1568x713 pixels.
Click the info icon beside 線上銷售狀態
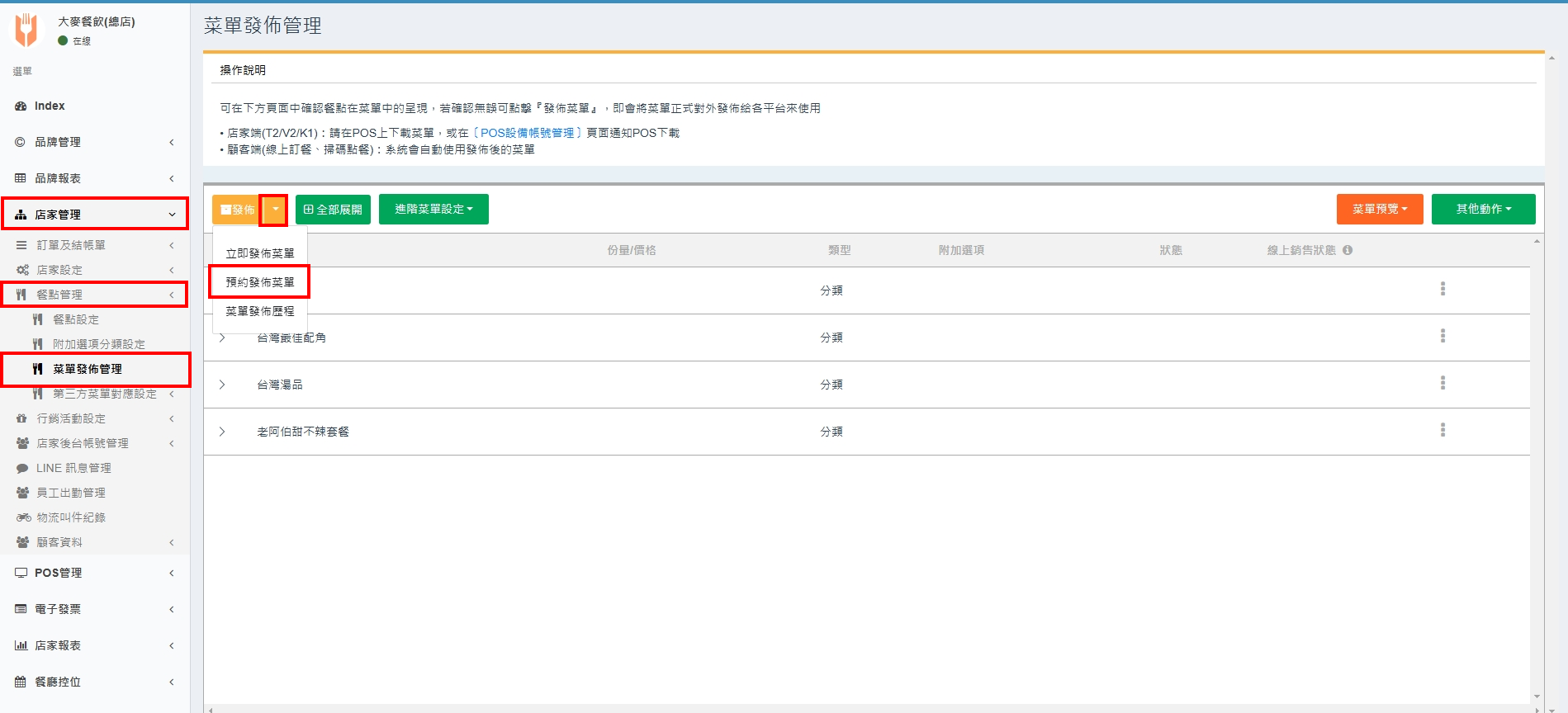[x=1348, y=250]
